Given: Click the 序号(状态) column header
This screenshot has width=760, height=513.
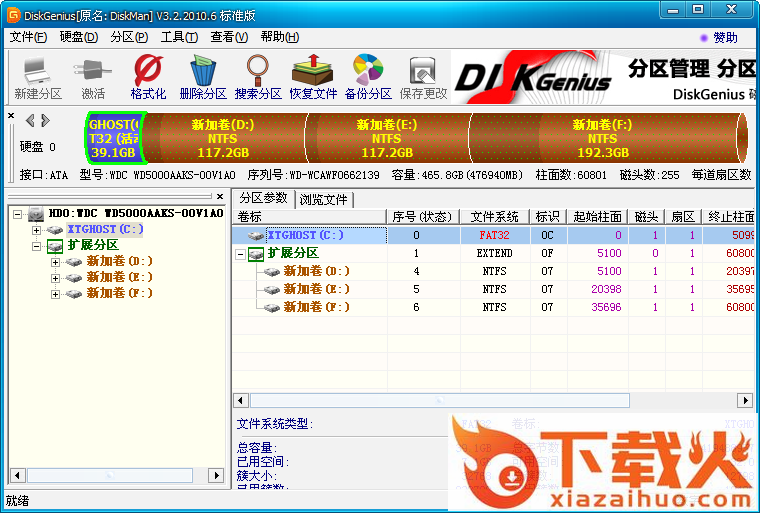Looking at the screenshot, I should pyautogui.click(x=423, y=217).
